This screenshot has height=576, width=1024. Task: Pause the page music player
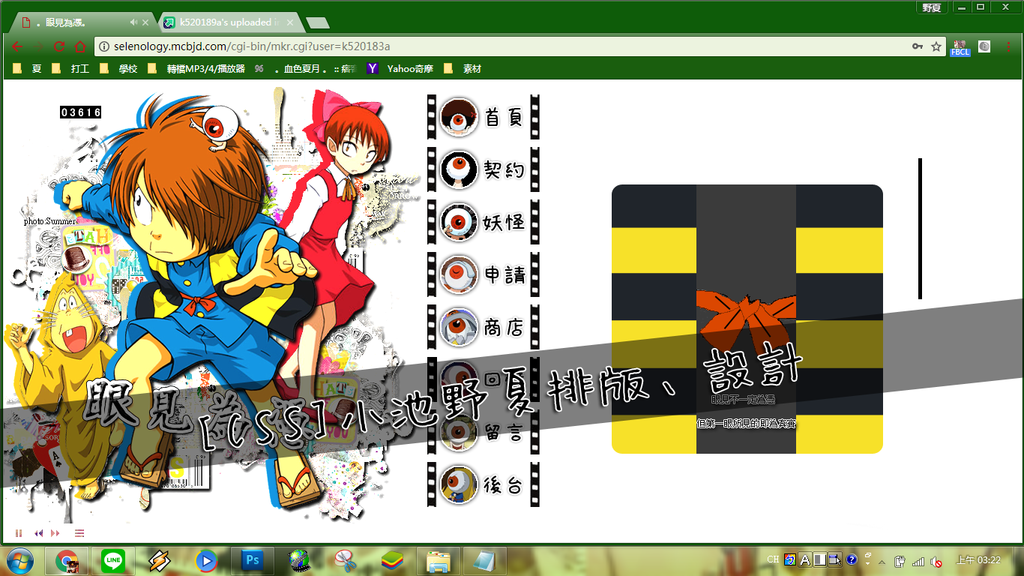tap(19, 534)
